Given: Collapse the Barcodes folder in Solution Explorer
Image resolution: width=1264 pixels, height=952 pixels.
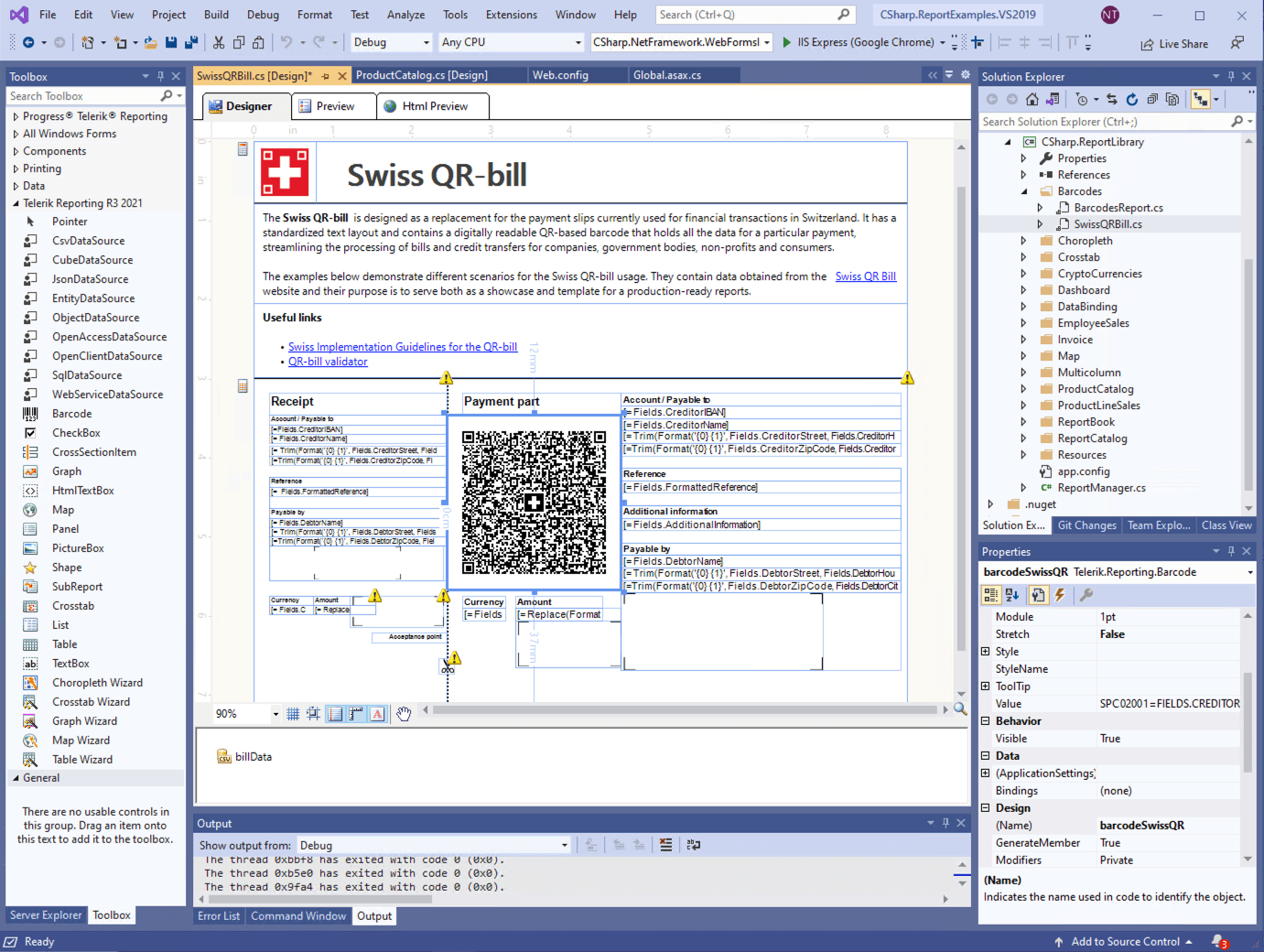Looking at the screenshot, I should click(x=1023, y=191).
